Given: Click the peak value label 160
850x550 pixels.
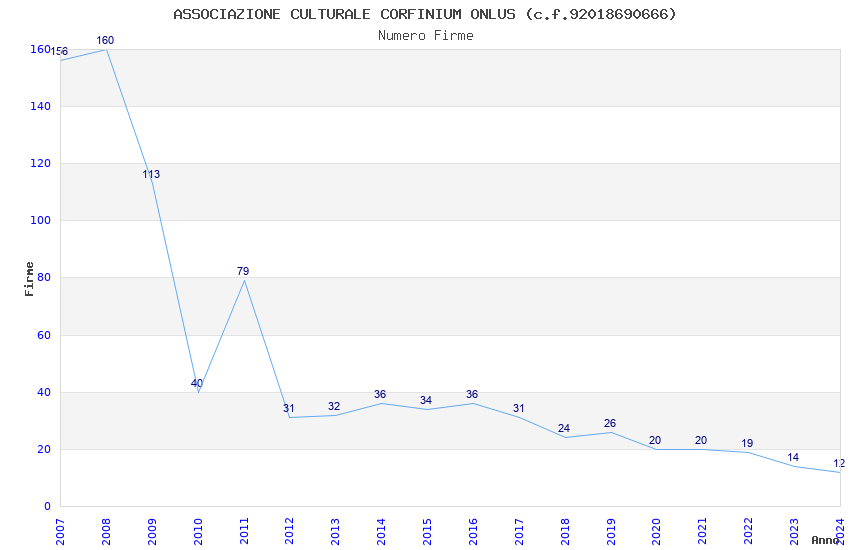Looking at the screenshot, I should tap(105, 41).
